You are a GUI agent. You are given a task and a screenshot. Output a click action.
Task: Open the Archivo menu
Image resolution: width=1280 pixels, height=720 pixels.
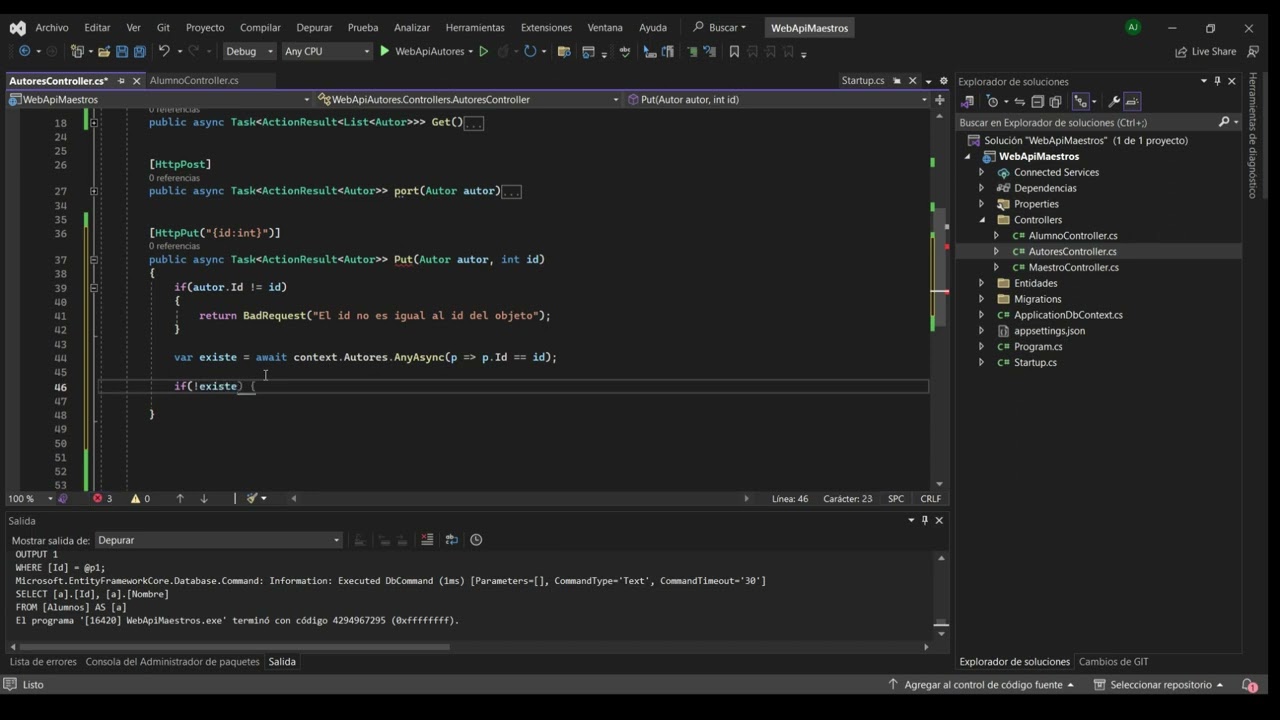click(x=52, y=28)
